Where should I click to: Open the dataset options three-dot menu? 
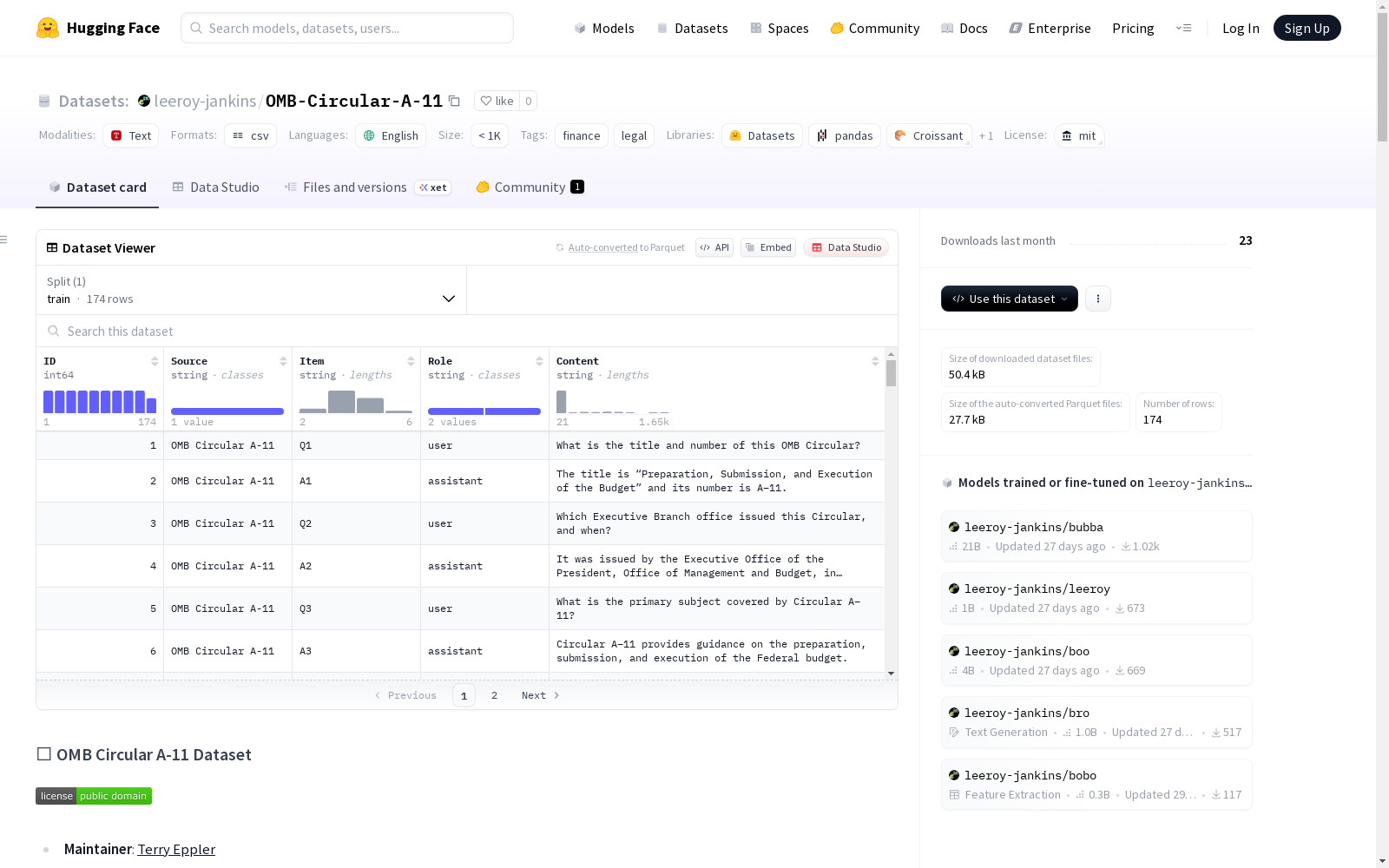[1098, 299]
